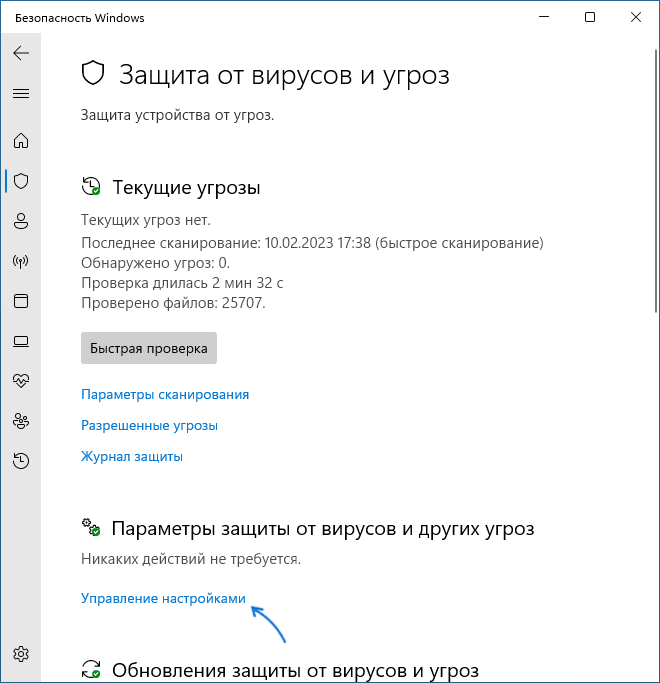Click the Текущие угрозы heading

pyautogui.click(x=186, y=188)
